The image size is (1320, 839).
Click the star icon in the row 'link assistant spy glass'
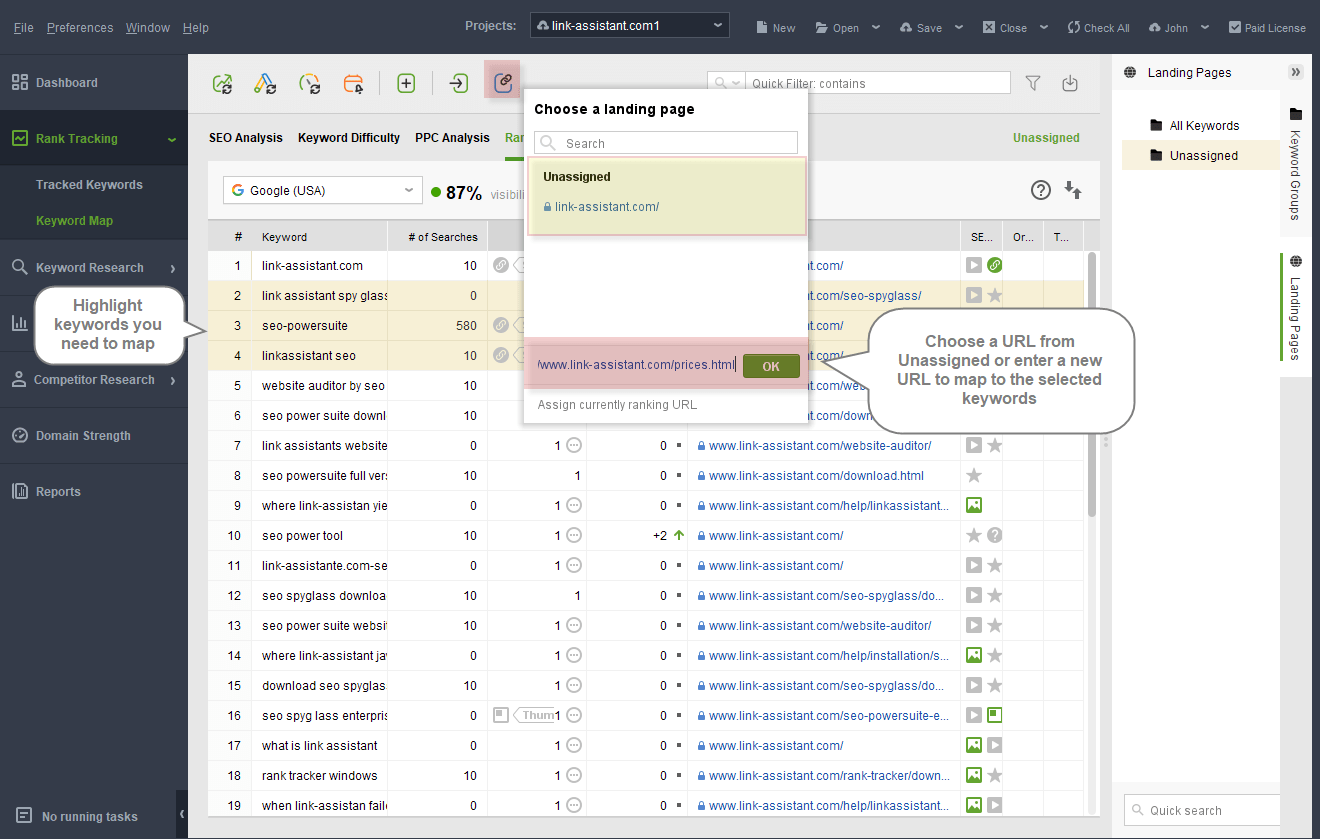click(994, 296)
